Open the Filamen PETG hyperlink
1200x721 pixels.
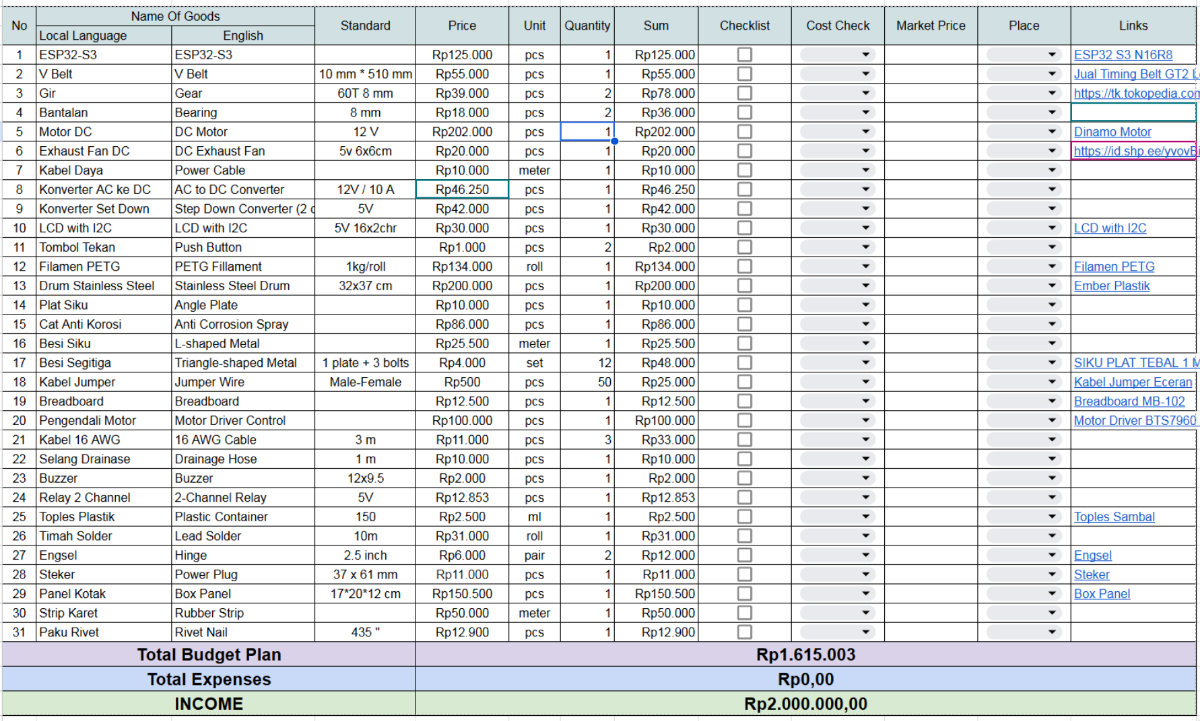pos(1114,267)
